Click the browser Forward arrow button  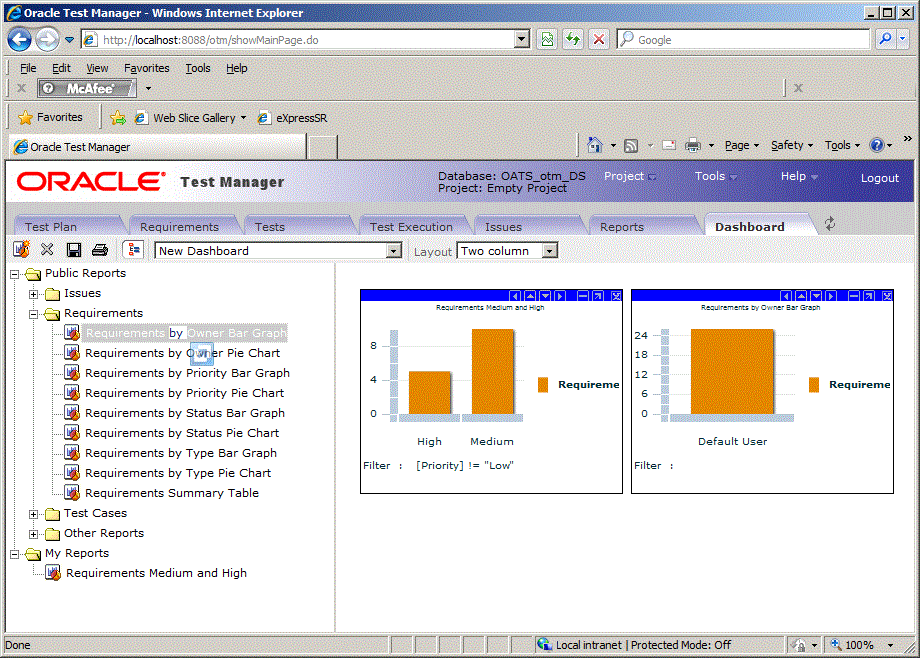(x=46, y=39)
